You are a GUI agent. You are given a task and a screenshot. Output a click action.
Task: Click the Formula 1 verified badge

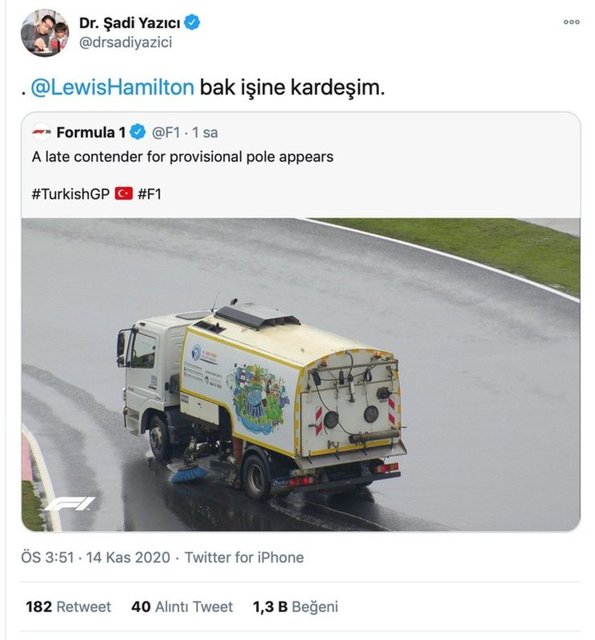tap(138, 132)
